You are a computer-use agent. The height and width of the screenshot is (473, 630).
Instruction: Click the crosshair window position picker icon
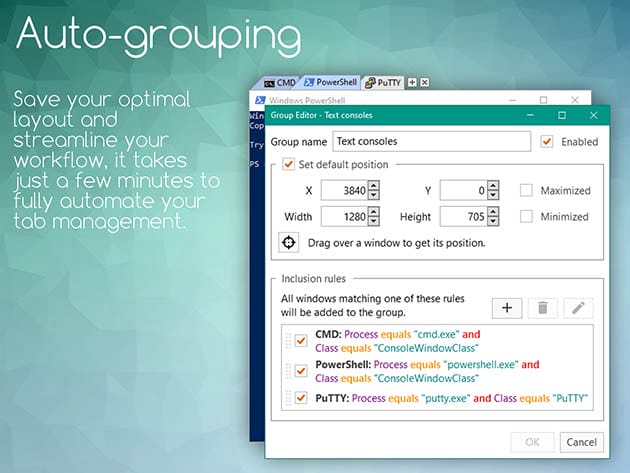coord(289,242)
